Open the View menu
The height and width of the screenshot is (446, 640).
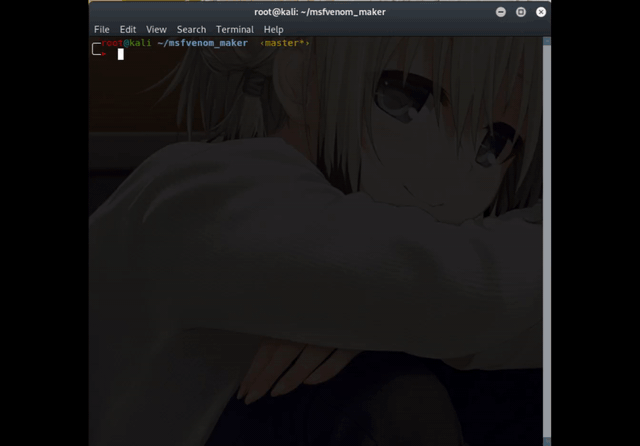pos(156,29)
